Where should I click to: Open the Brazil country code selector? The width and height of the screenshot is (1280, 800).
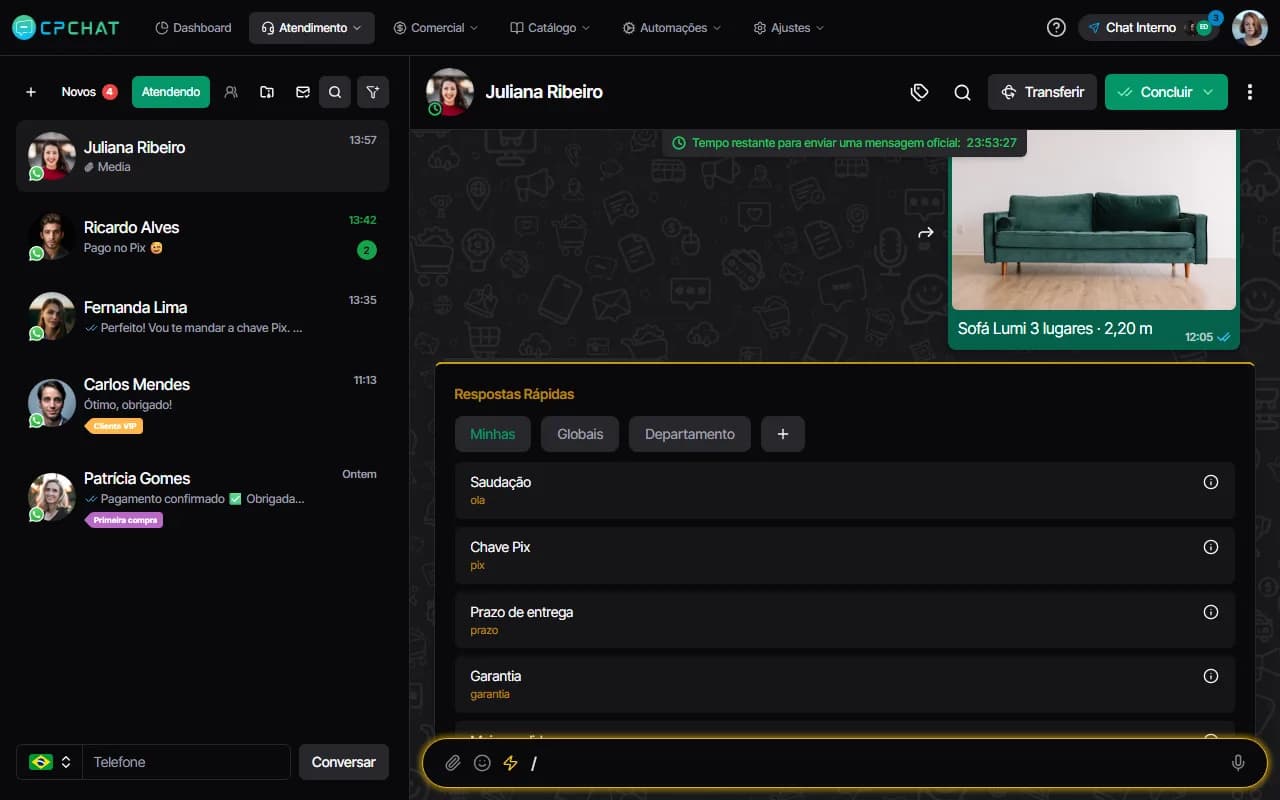point(49,762)
